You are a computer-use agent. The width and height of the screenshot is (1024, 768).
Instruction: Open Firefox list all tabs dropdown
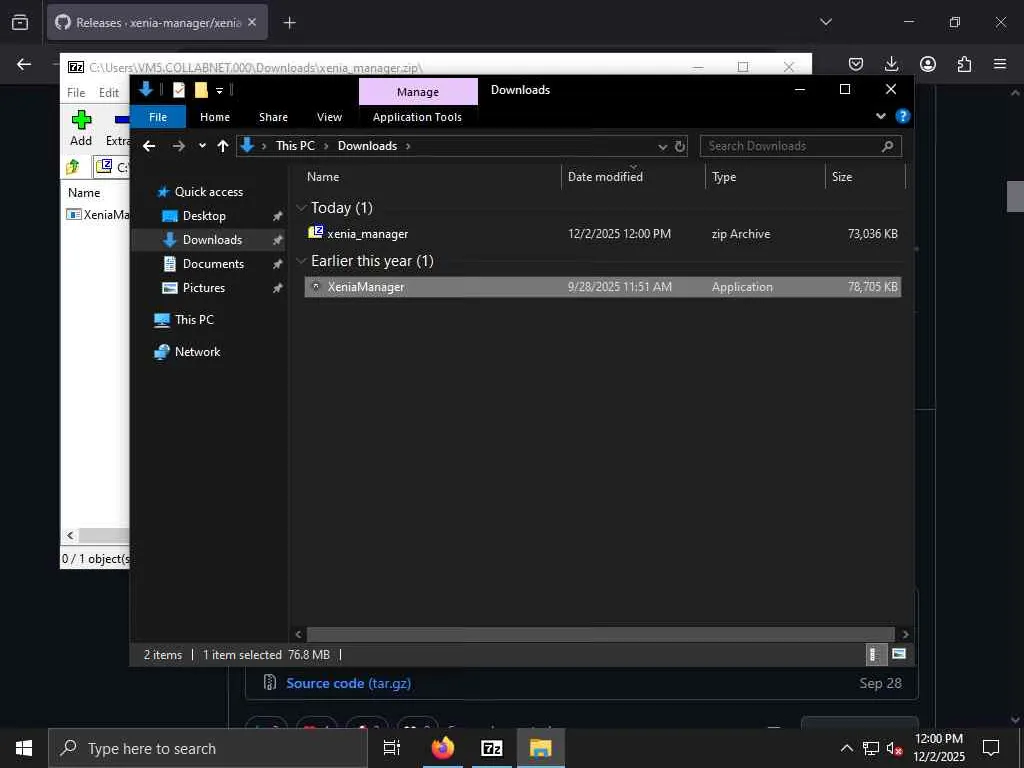825,22
